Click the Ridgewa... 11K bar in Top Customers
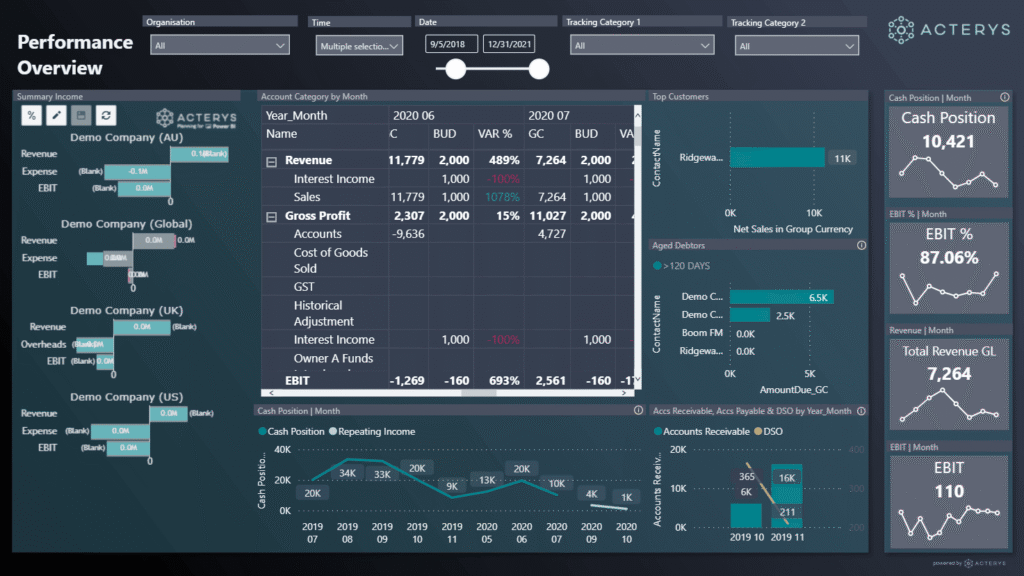Viewport: 1024px width, 576px height. tap(777, 157)
